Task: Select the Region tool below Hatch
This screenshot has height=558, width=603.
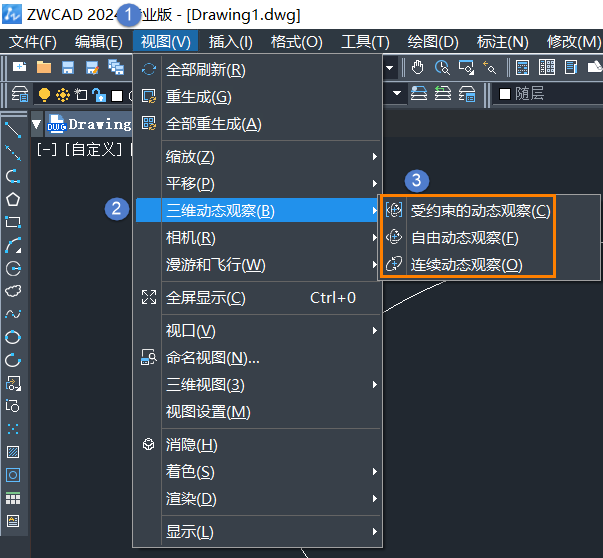Action: (13, 475)
